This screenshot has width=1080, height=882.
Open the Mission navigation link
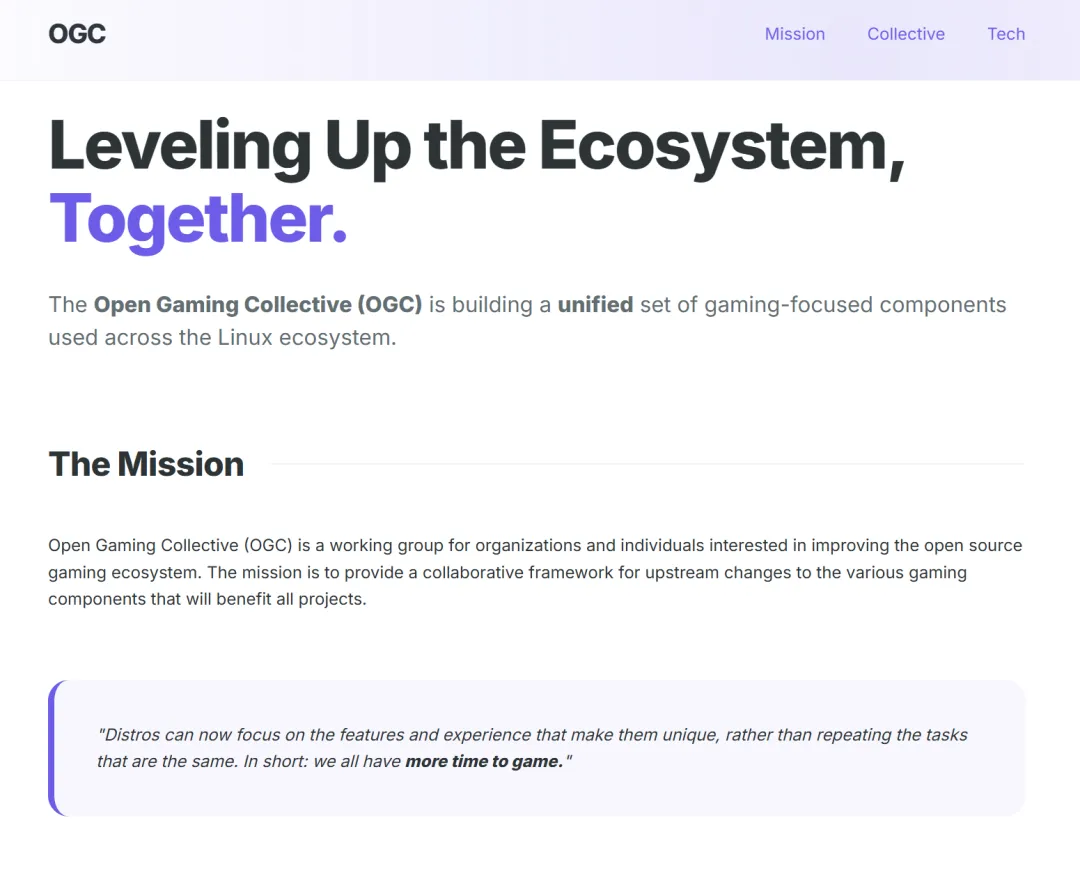click(x=795, y=34)
